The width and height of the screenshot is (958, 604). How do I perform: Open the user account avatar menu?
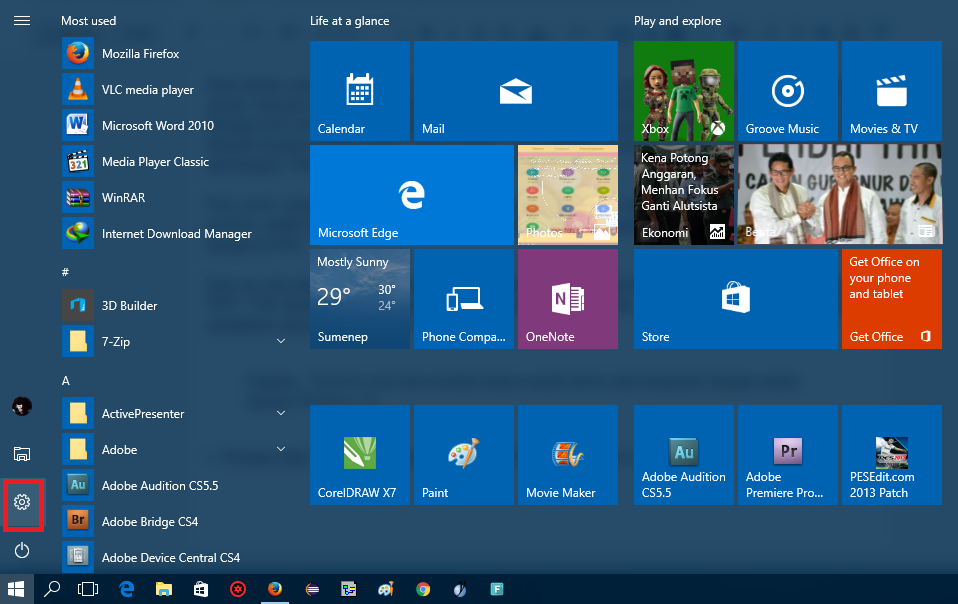click(22, 406)
